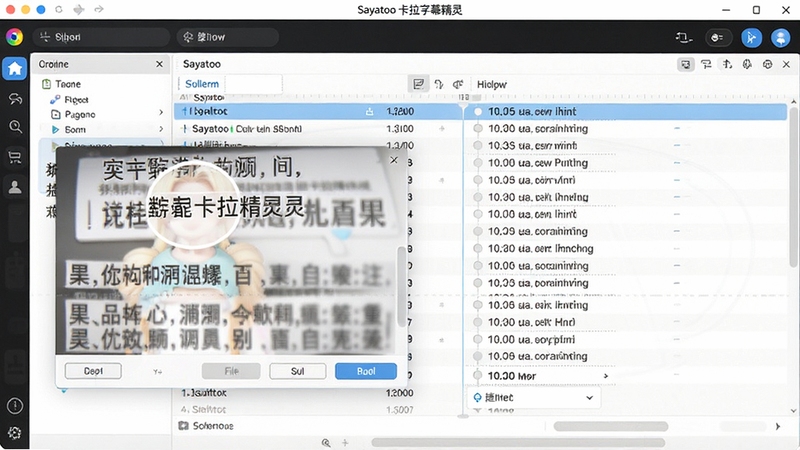The image size is (800, 450).
Task: Toggle the pill switch in top bar
Action: [x=718, y=37]
